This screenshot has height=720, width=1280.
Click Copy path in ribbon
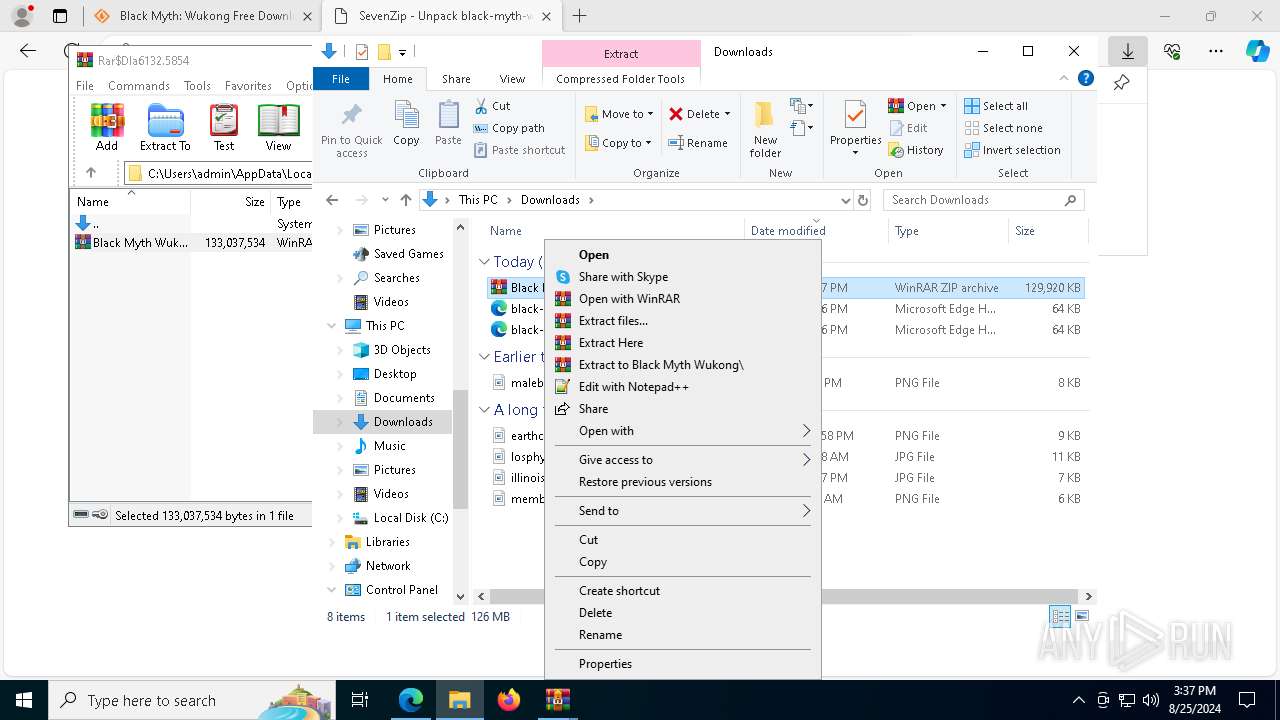(509, 128)
